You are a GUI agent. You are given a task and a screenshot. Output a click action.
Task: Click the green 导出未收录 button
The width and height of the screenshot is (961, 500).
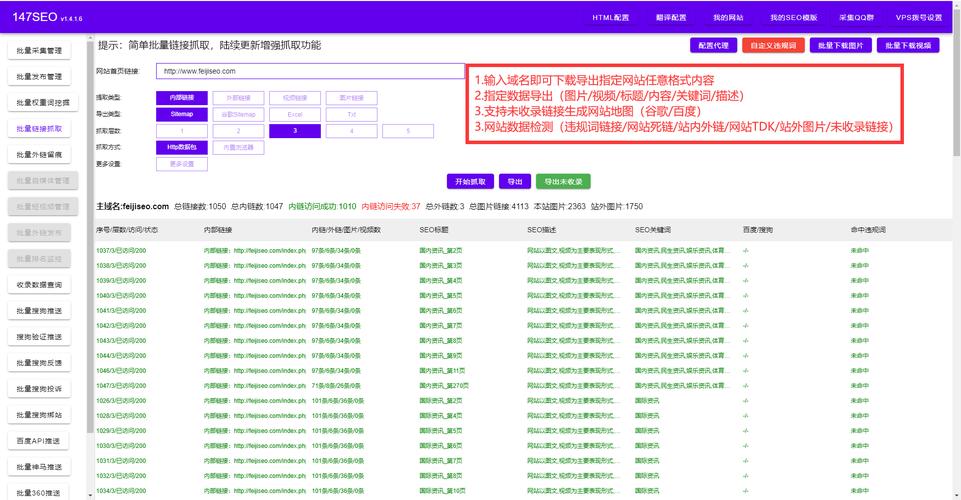pos(563,181)
